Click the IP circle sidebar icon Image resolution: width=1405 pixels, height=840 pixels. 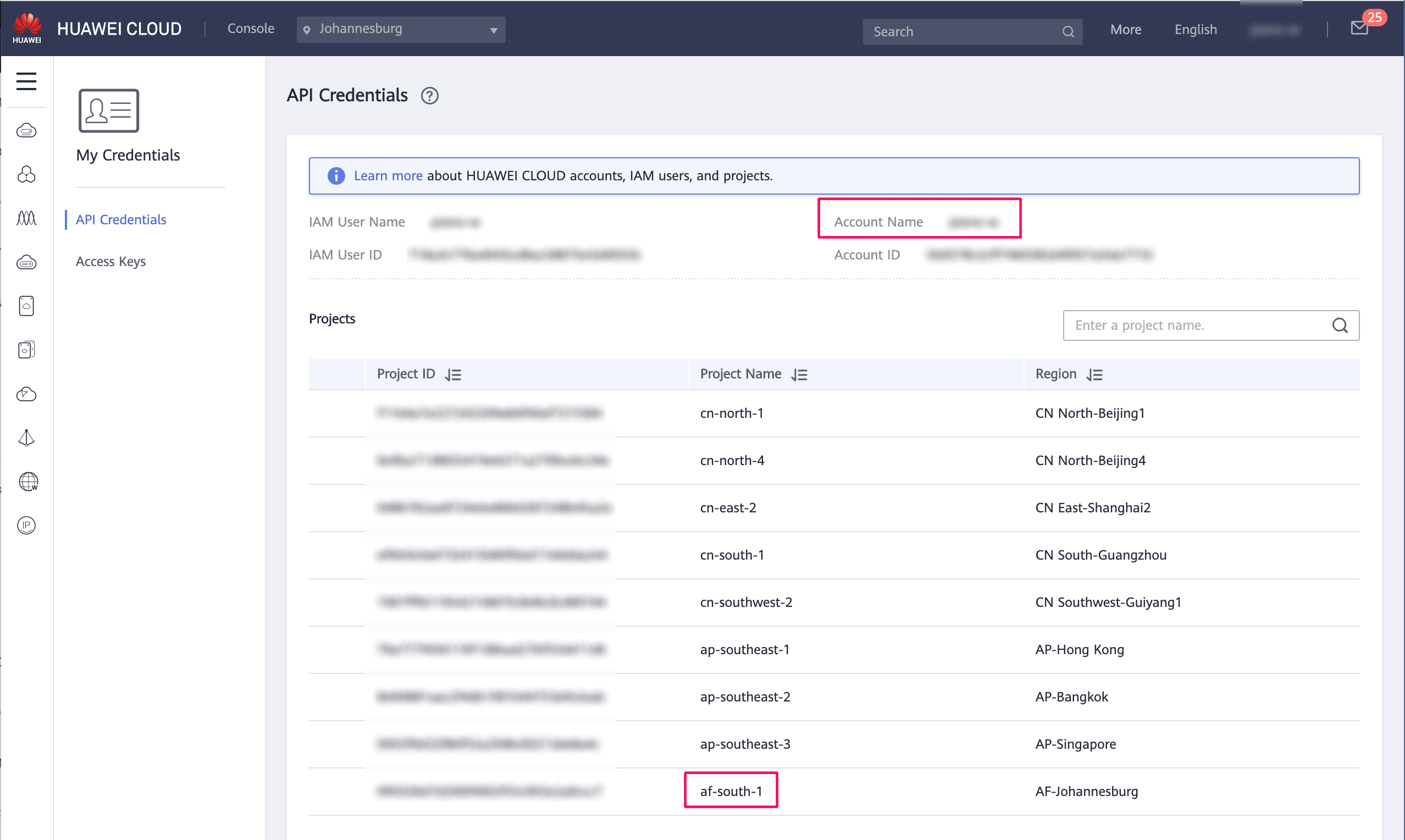click(x=26, y=526)
